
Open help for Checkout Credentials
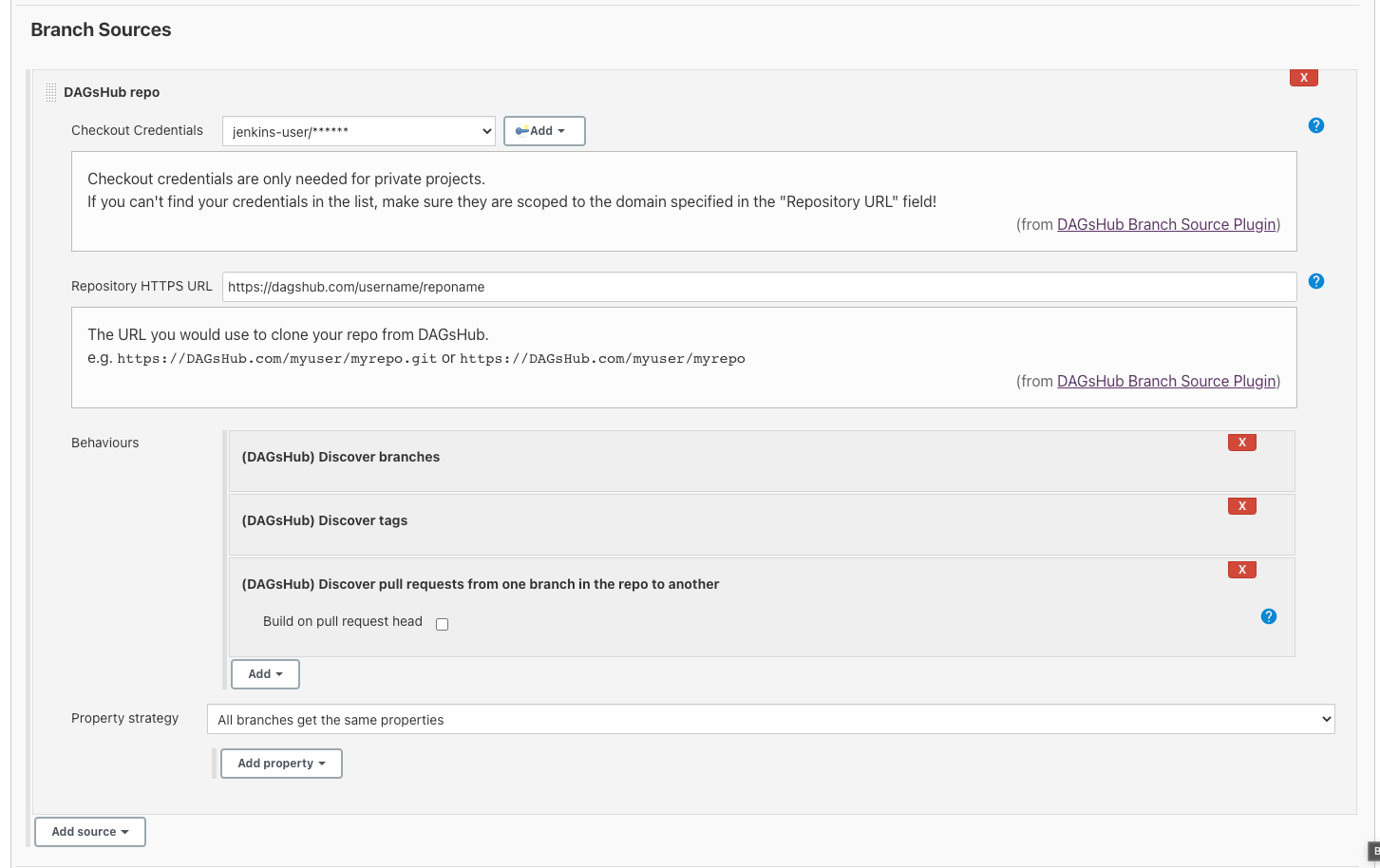point(1315,124)
